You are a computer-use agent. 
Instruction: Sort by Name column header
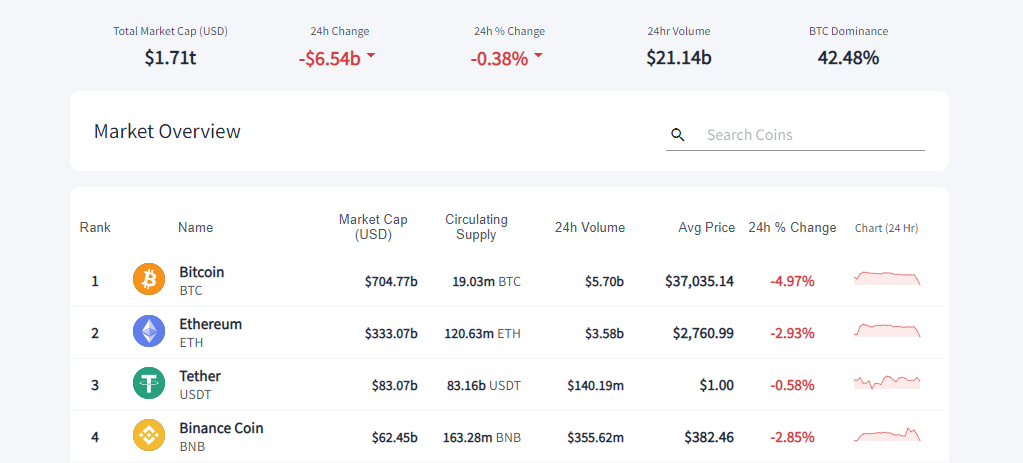pyautogui.click(x=195, y=228)
